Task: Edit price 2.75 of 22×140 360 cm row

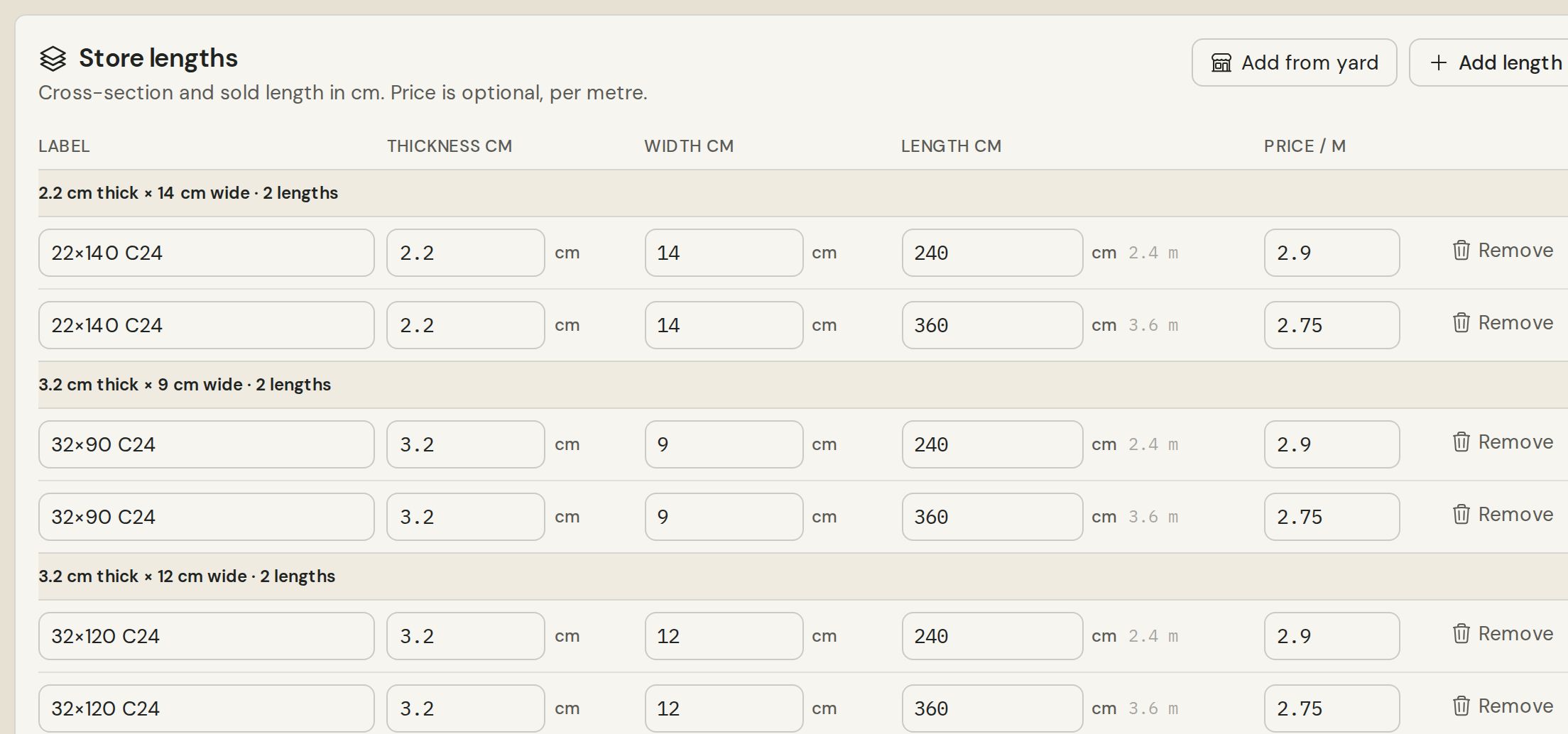Action: click(x=1332, y=325)
